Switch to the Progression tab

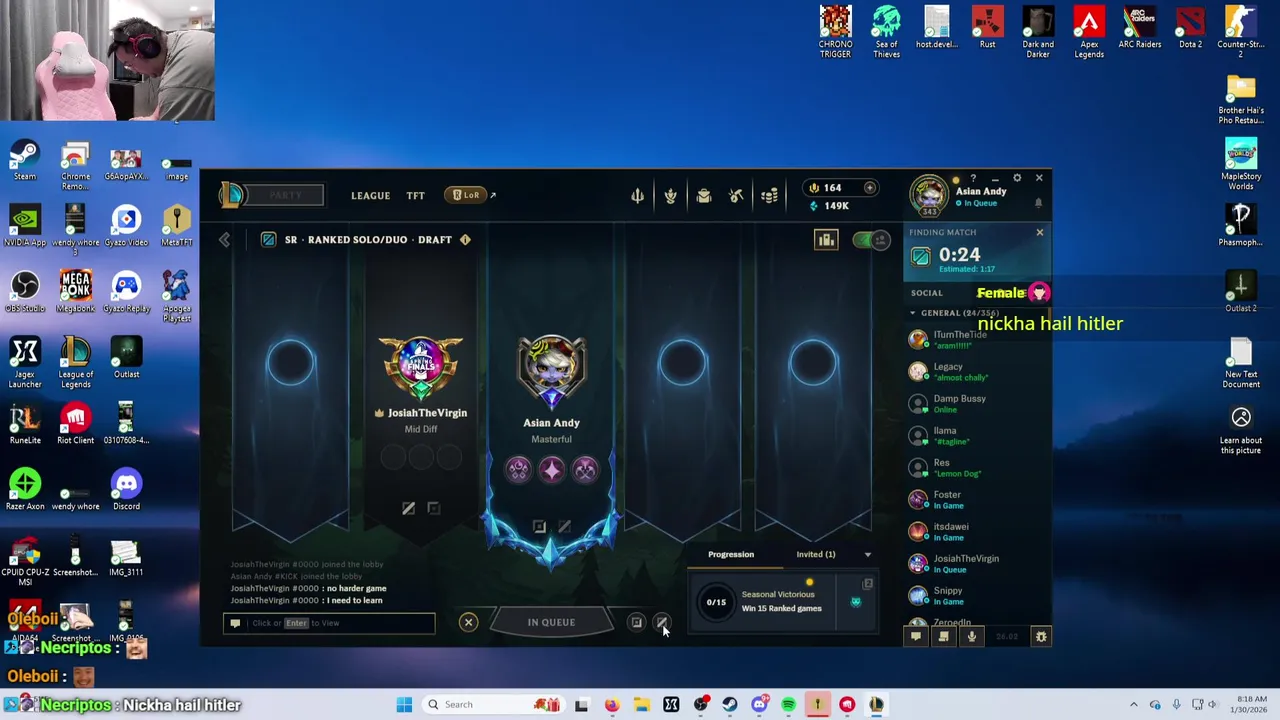pyautogui.click(x=731, y=555)
